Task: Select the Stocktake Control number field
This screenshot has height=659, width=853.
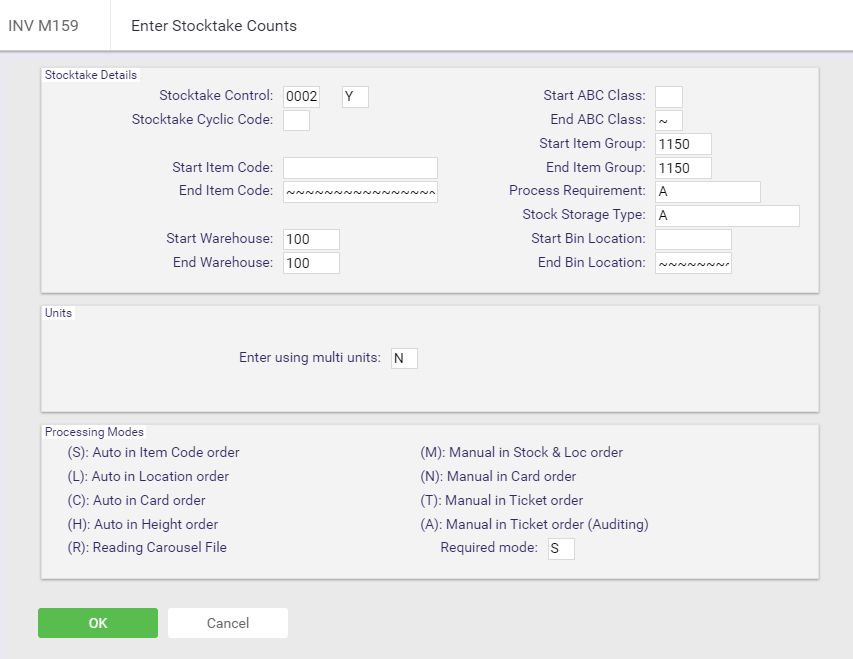Action: pyautogui.click(x=301, y=97)
